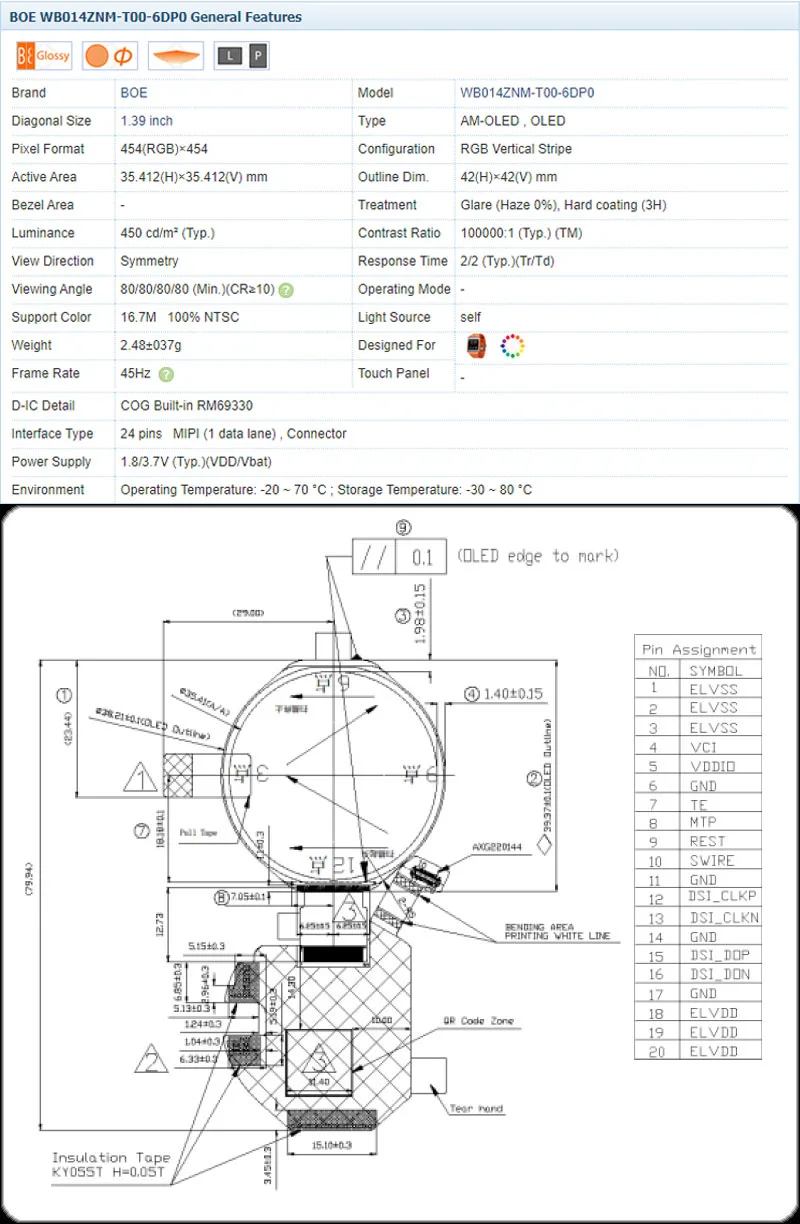This screenshot has width=800, height=1224.
Task: Open the BOE brand link
Action: tap(134, 93)
